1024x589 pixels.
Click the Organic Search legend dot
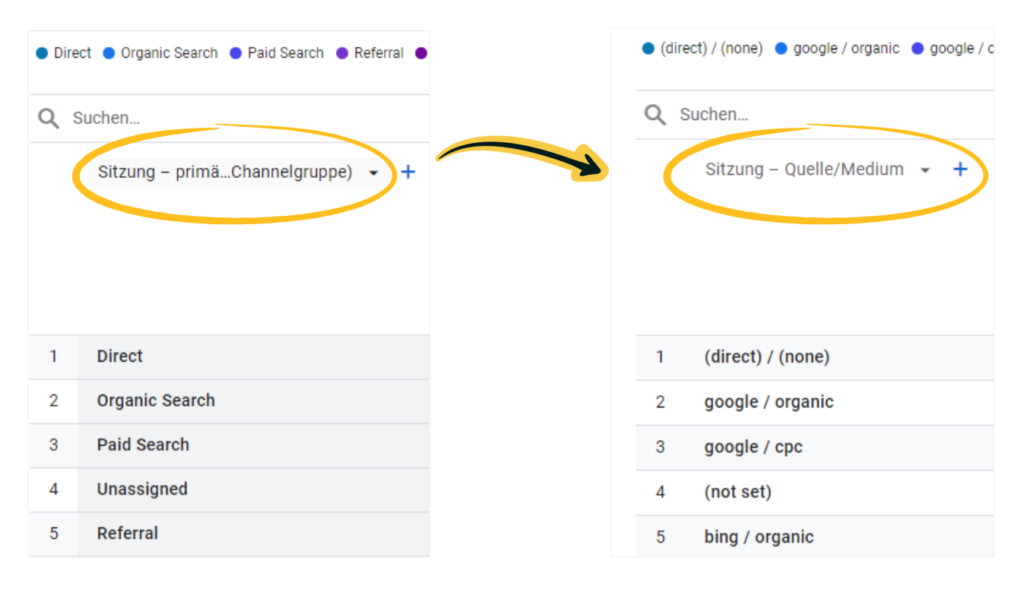[x=109, y=53]
